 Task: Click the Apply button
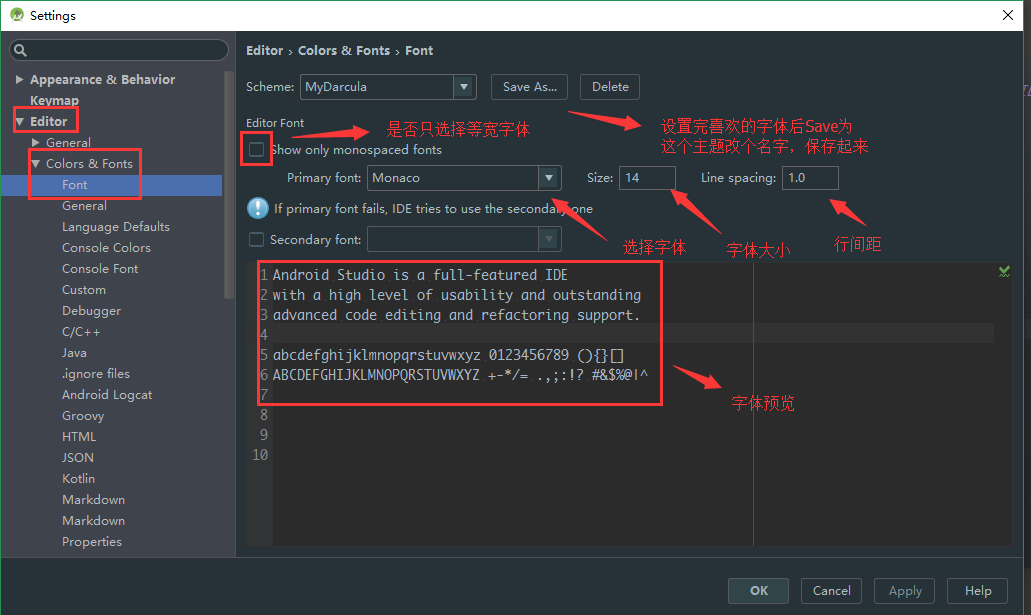(x=905, y=591)
